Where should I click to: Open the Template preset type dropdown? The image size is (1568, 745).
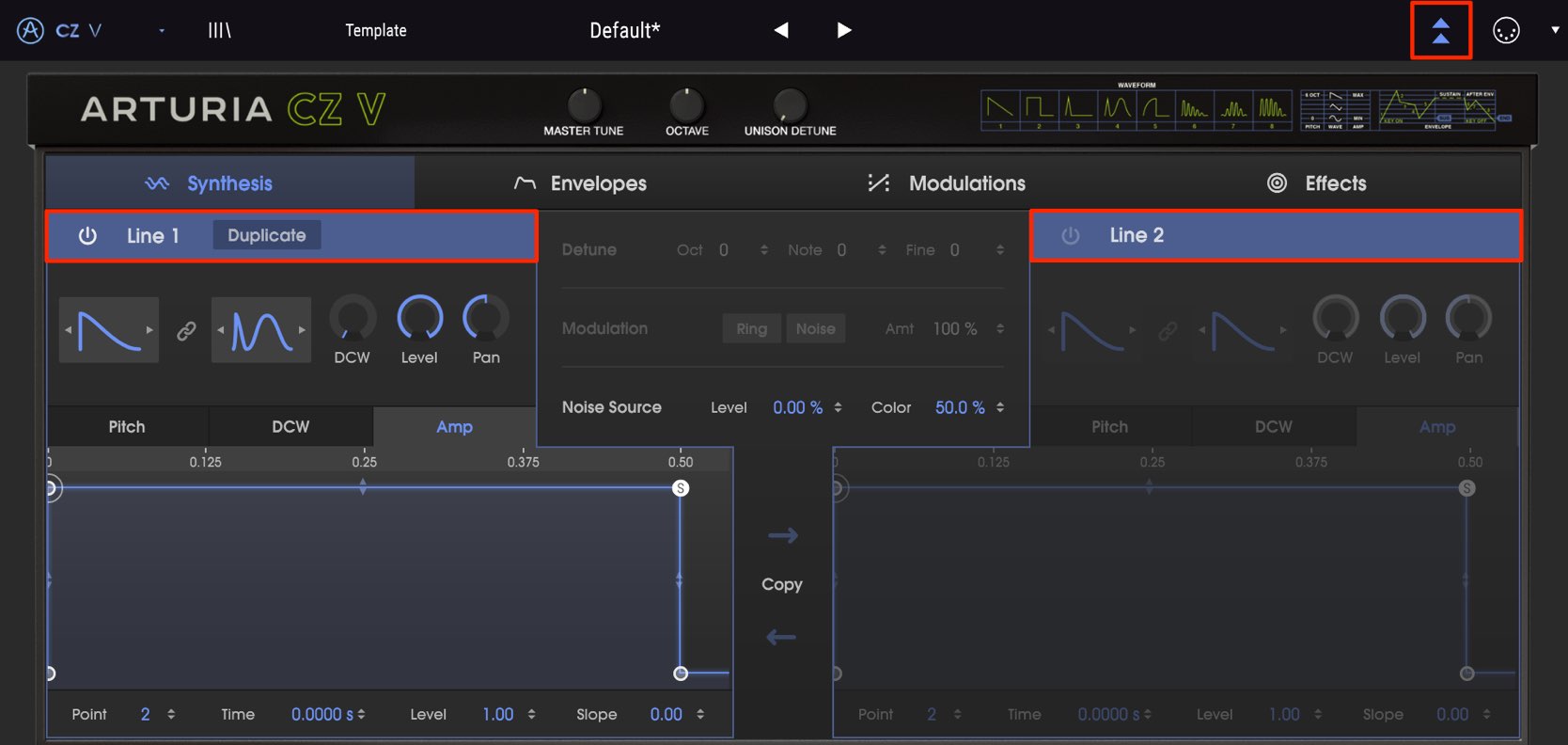[376, 30]
